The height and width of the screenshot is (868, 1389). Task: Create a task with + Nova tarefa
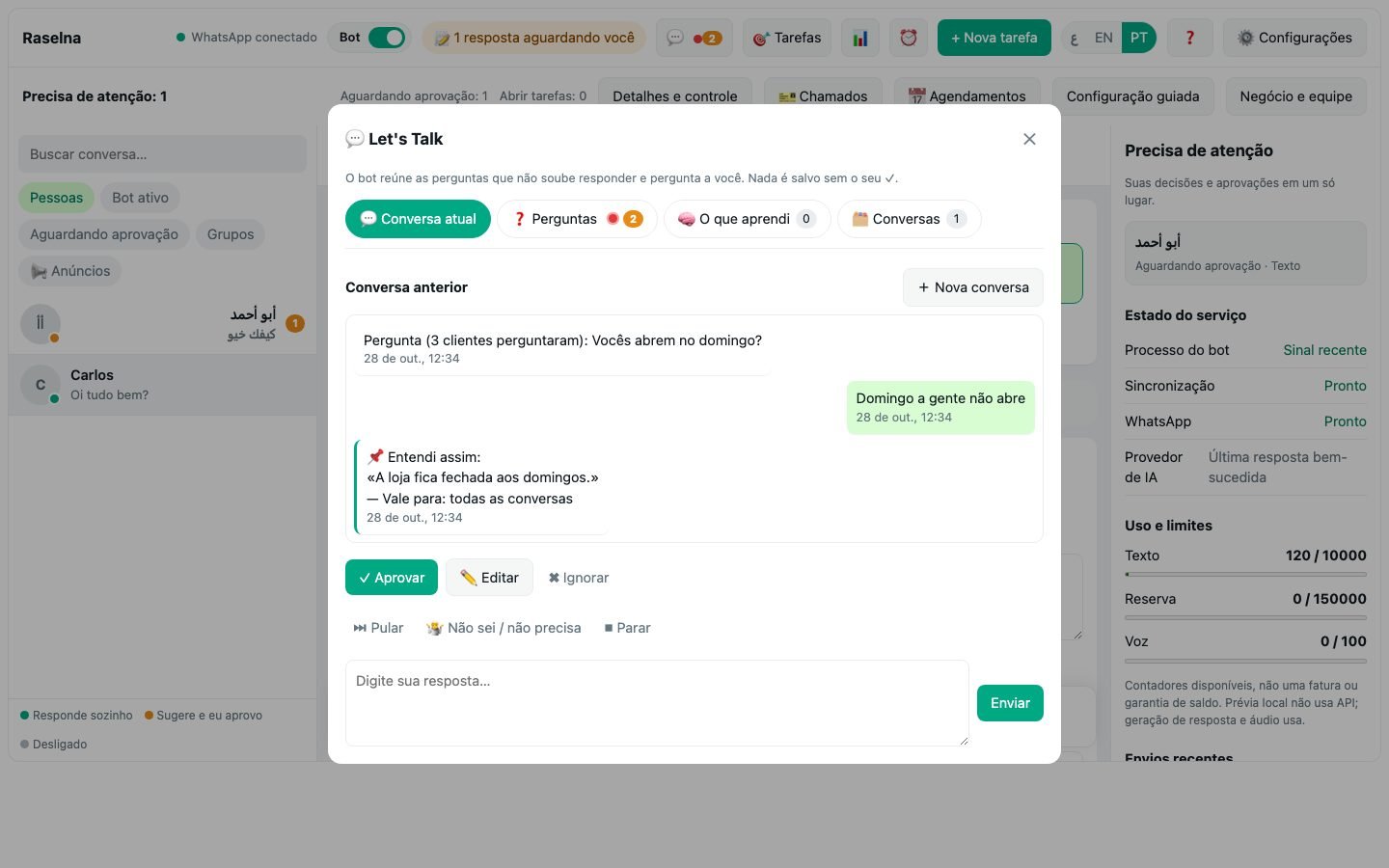[x=994, y=38]
